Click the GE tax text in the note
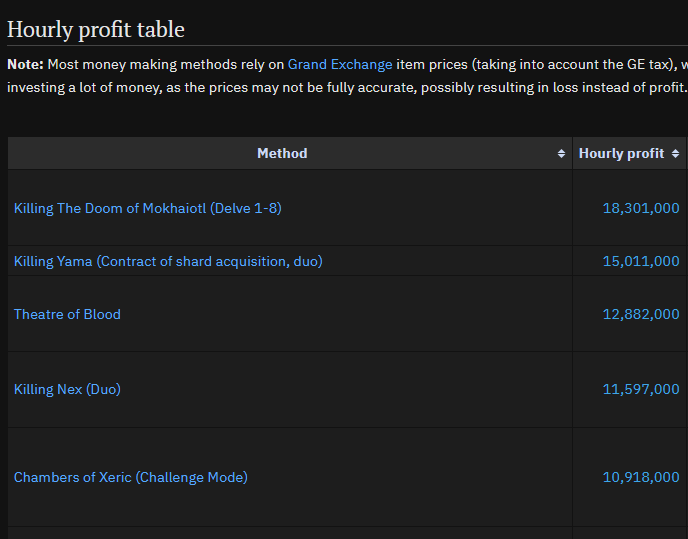 click(x=637, y=64)
